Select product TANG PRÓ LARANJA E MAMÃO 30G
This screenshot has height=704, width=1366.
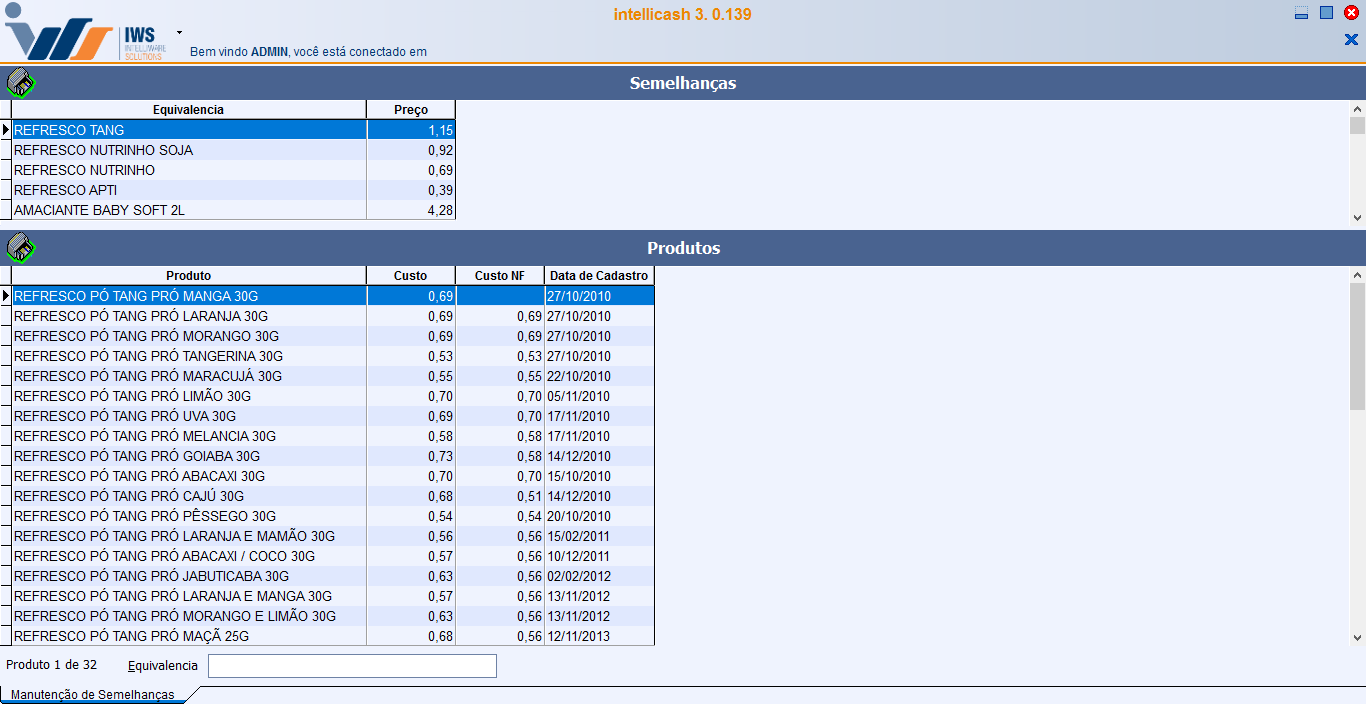tap(333, 536)
